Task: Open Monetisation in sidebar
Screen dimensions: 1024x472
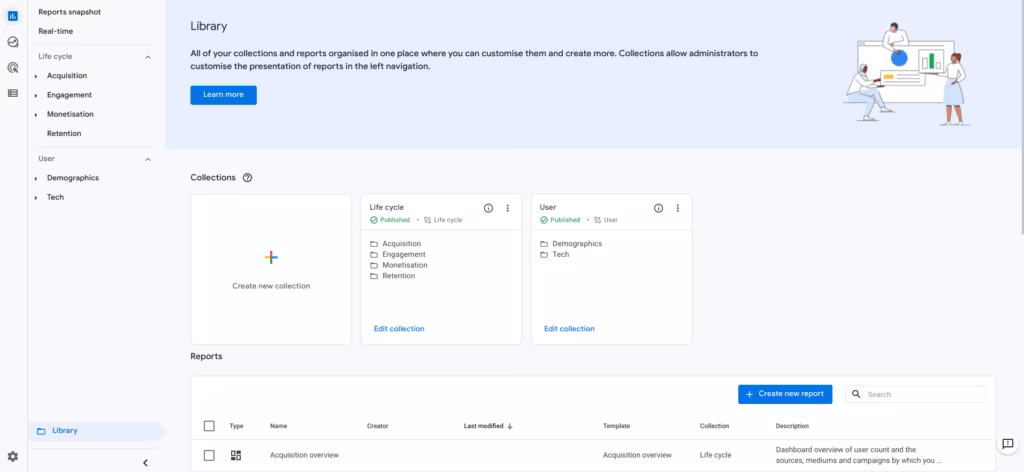Action: coord(70,114)
